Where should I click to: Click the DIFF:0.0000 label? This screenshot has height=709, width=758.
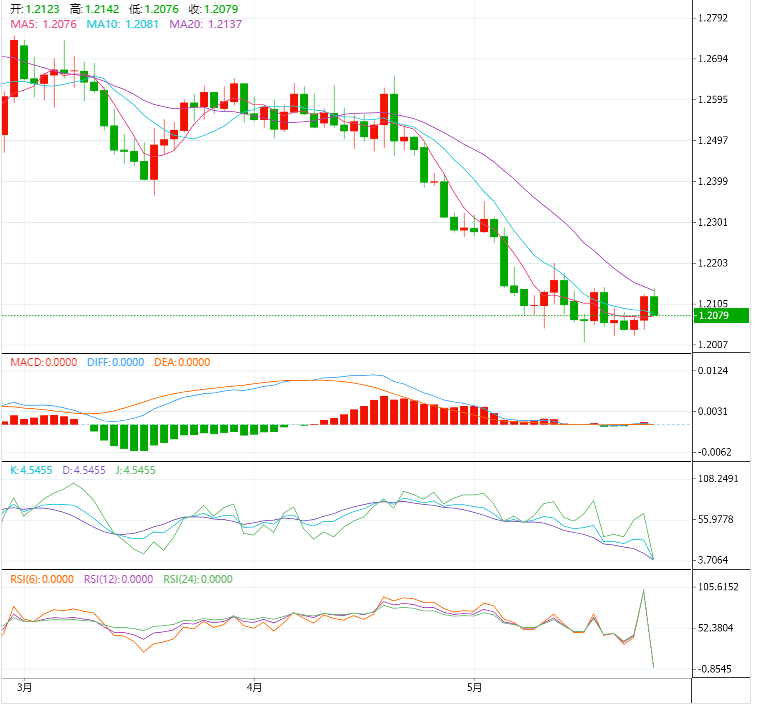point(116,362)
